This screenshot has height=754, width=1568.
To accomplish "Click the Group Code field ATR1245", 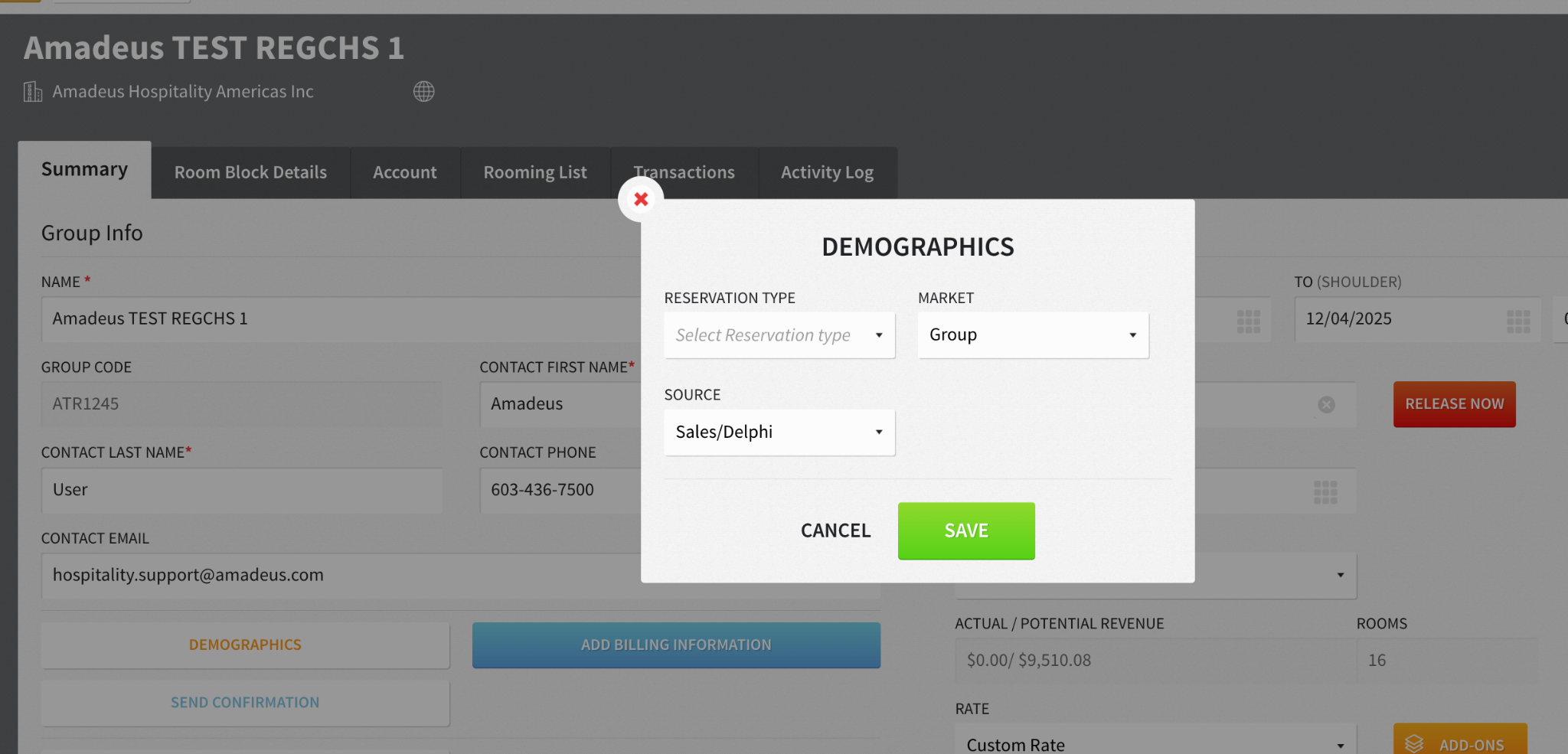I will click(x=242, y=404).
